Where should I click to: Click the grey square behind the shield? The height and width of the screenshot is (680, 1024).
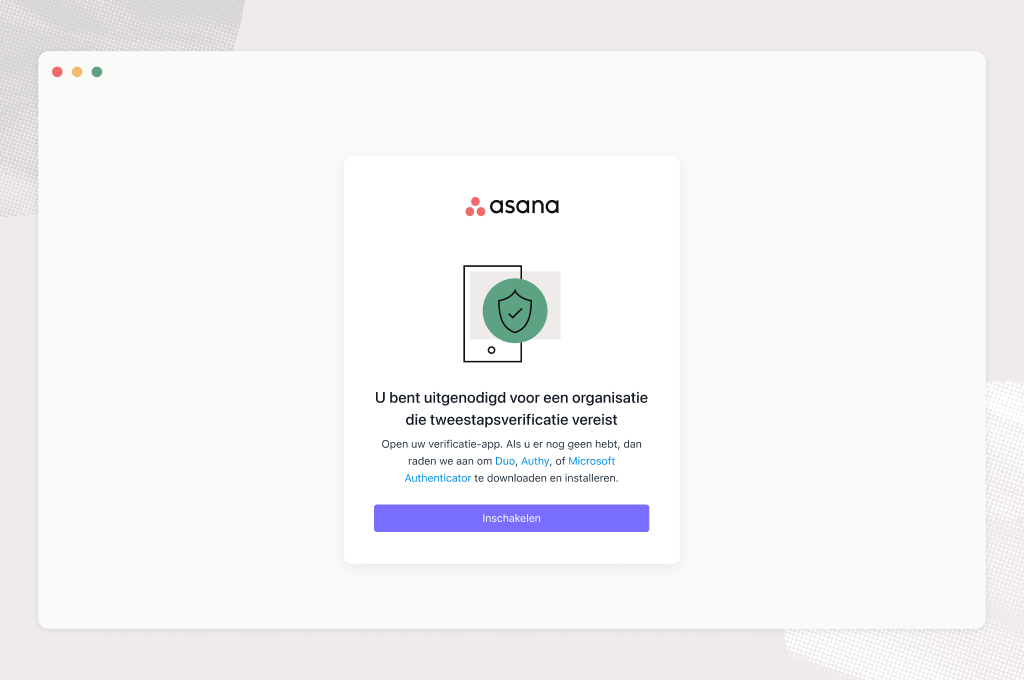[554, 305]
